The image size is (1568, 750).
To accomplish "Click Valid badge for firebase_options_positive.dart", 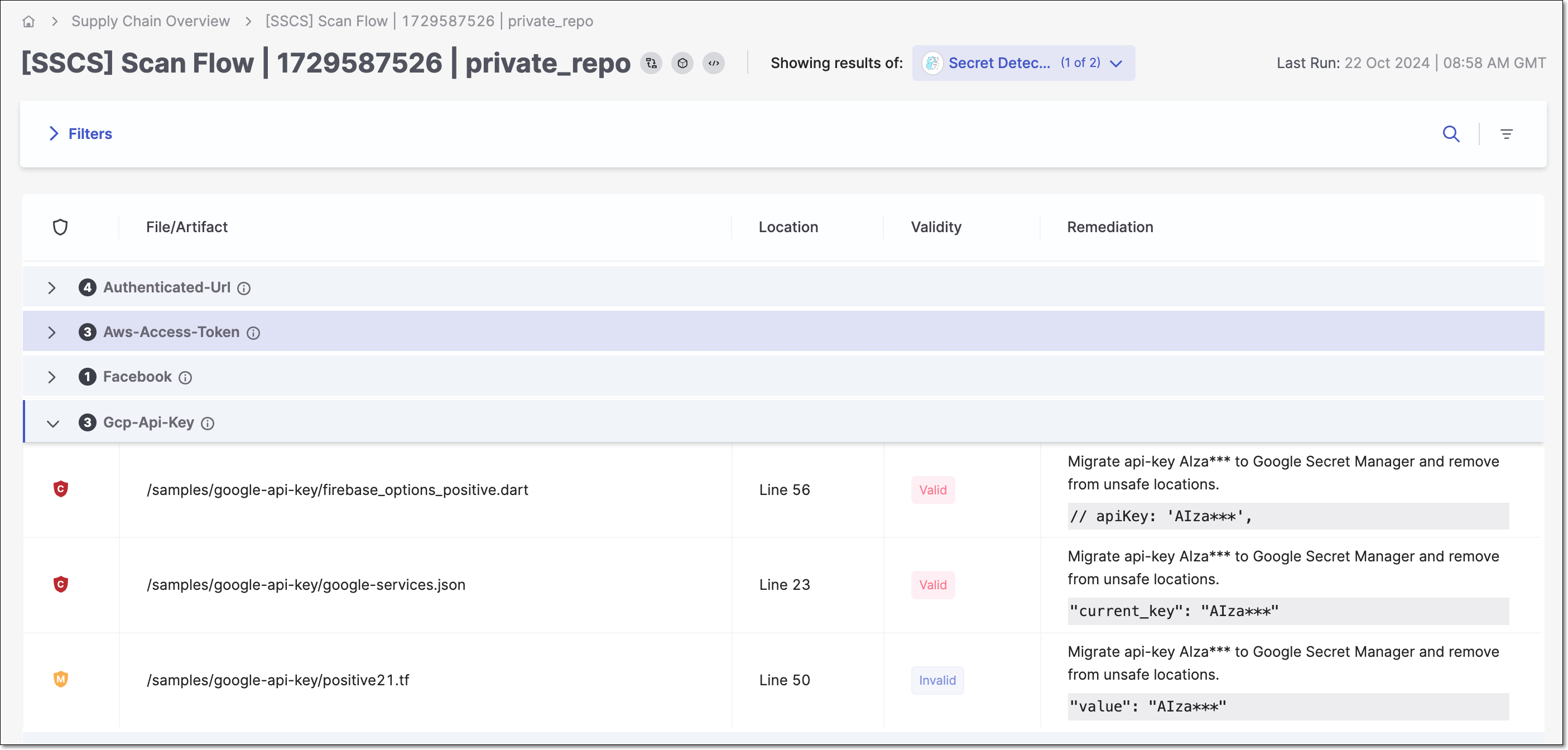I will [932, 489].
